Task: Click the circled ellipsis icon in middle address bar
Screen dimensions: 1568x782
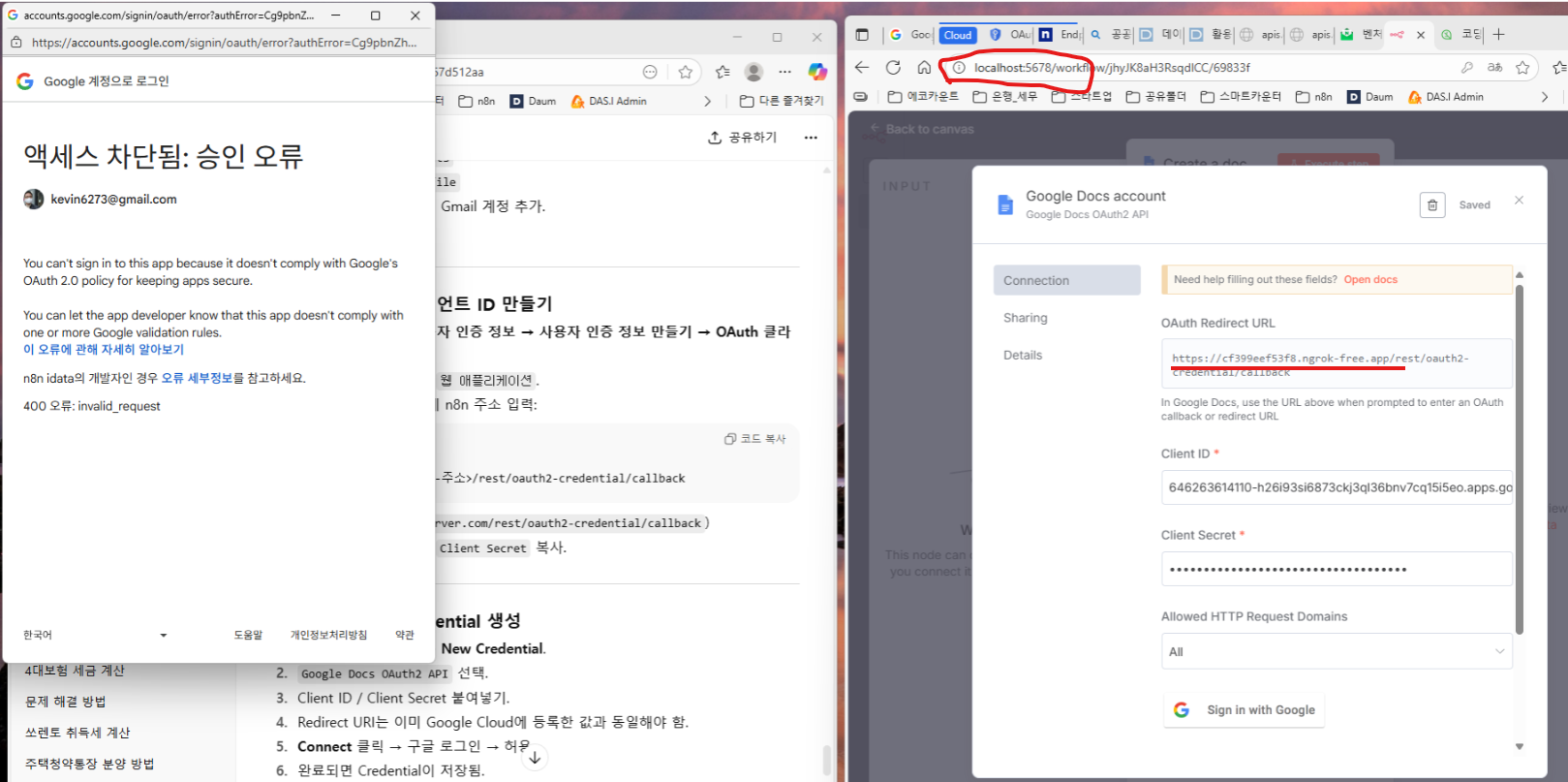Action: 650,72
